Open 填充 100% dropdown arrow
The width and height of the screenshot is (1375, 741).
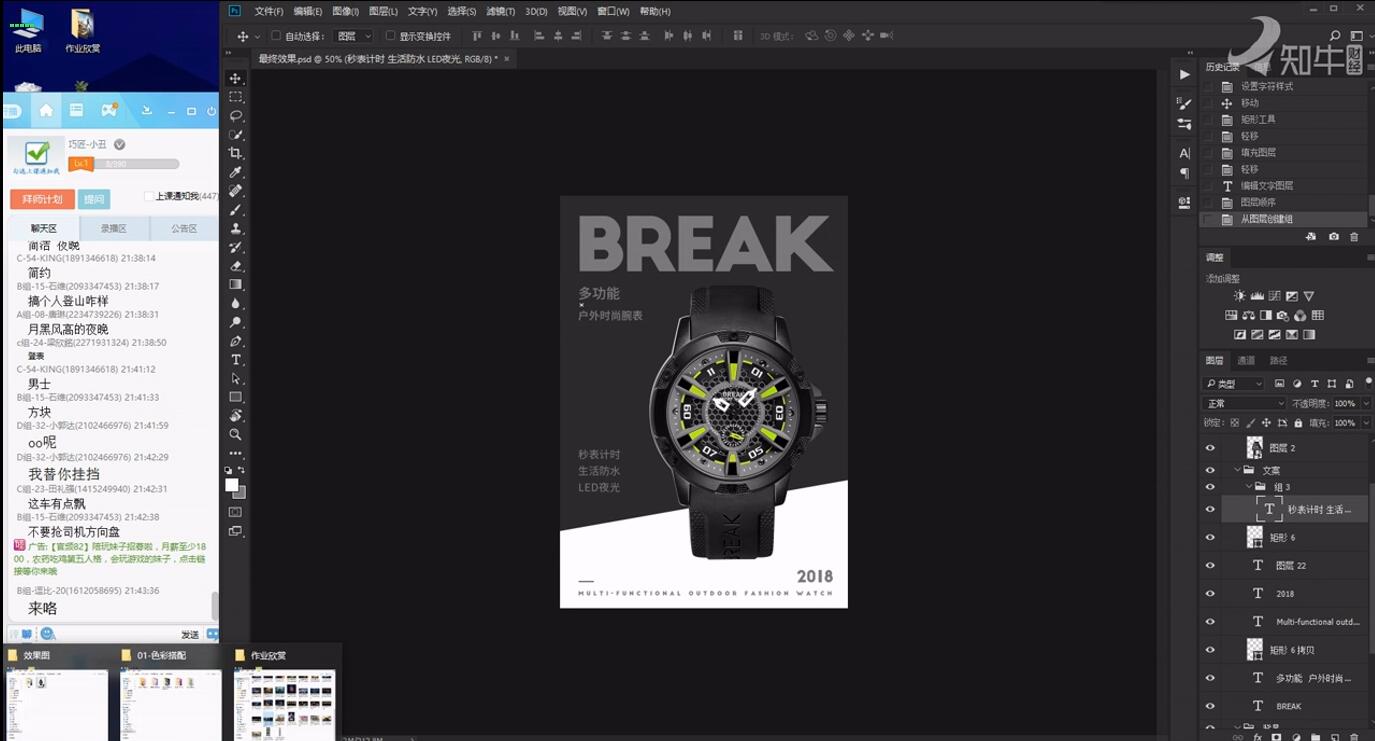(1366, 423)
